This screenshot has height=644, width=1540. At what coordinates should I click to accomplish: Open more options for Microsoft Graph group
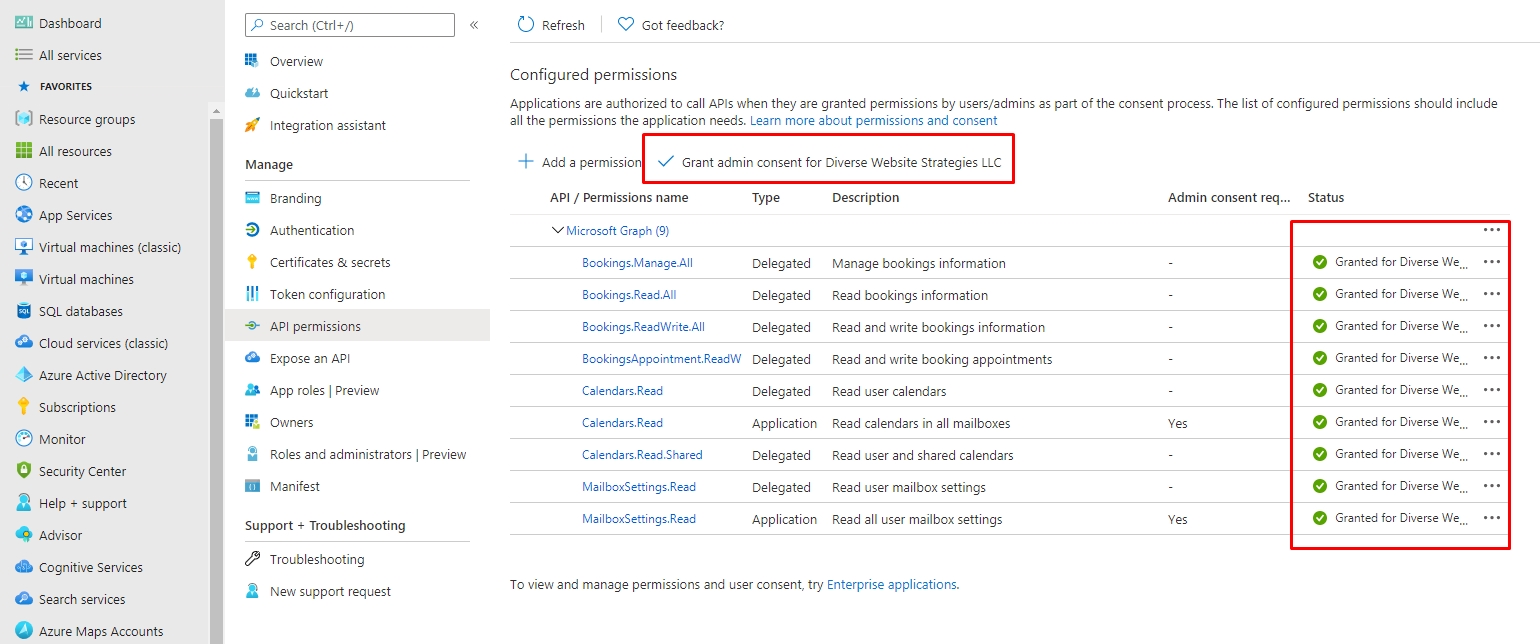[1492, 230]
